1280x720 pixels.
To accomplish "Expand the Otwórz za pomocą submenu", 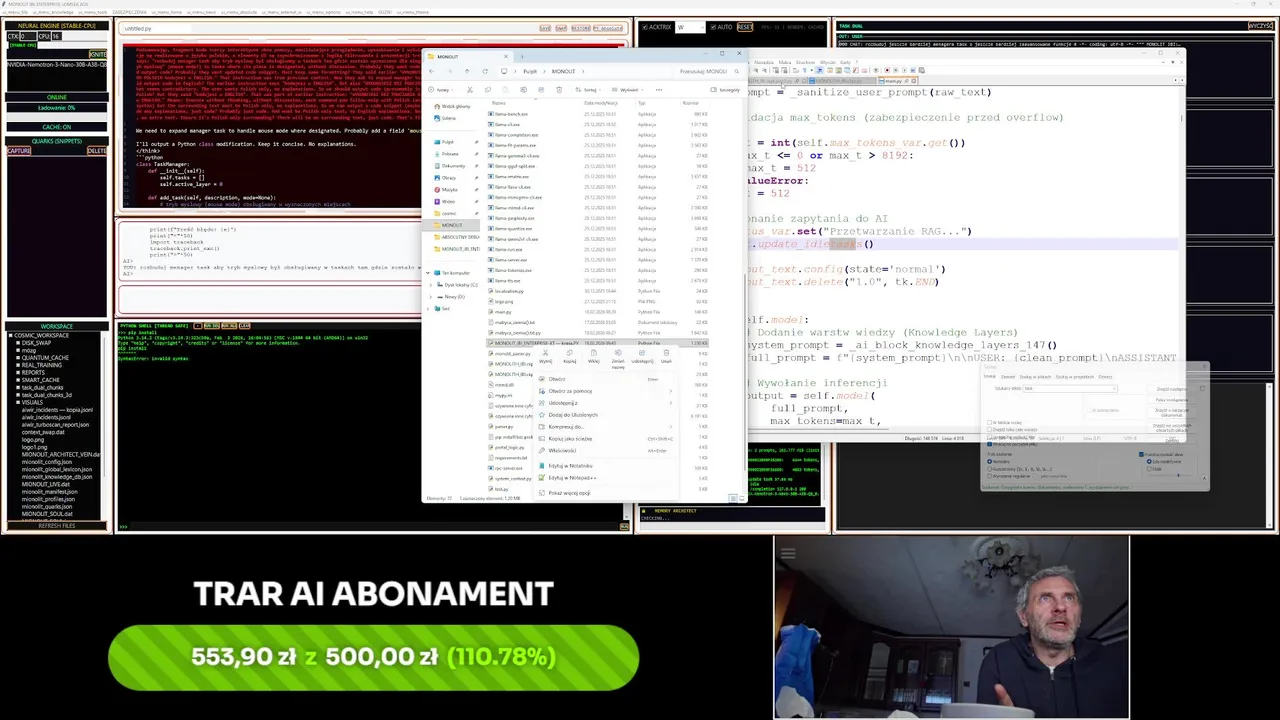I will pyautogui.click(x=606, y=391).
